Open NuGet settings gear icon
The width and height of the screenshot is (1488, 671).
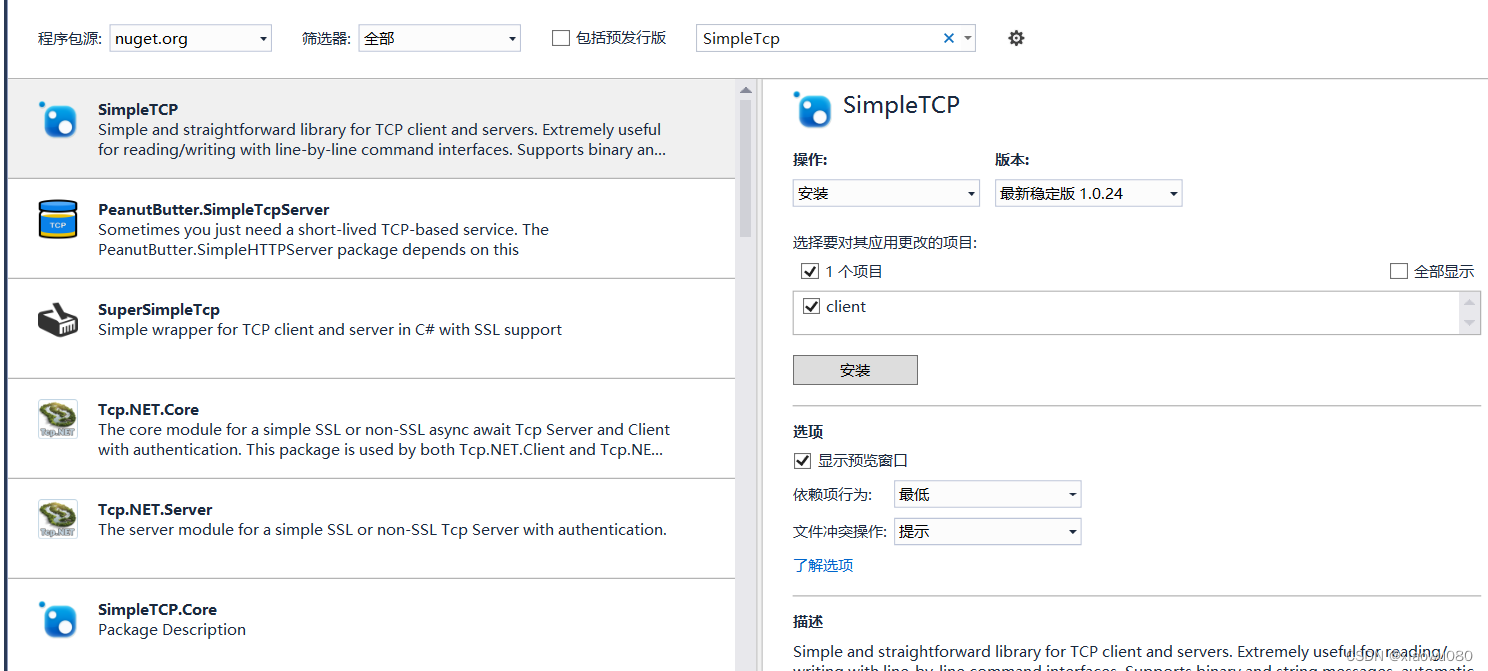click(x=1016, y=38)
